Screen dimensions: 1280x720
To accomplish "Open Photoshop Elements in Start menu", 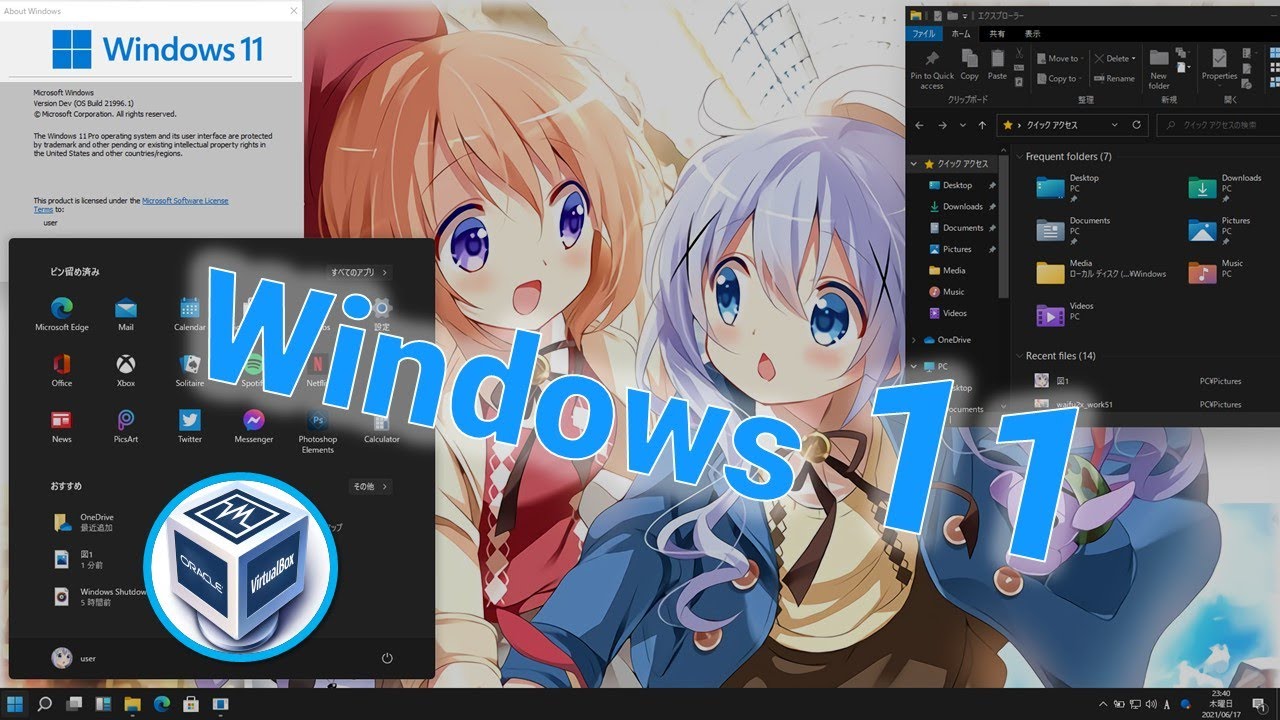I will 317,431.
